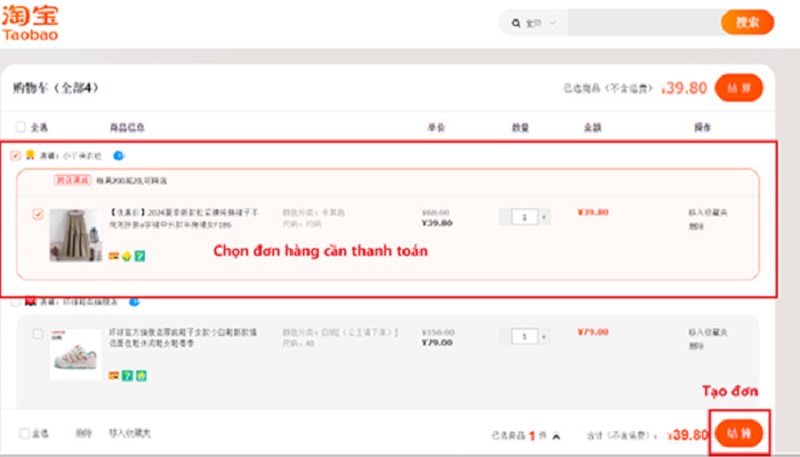Click the orange search button

(x=747, y=22)
